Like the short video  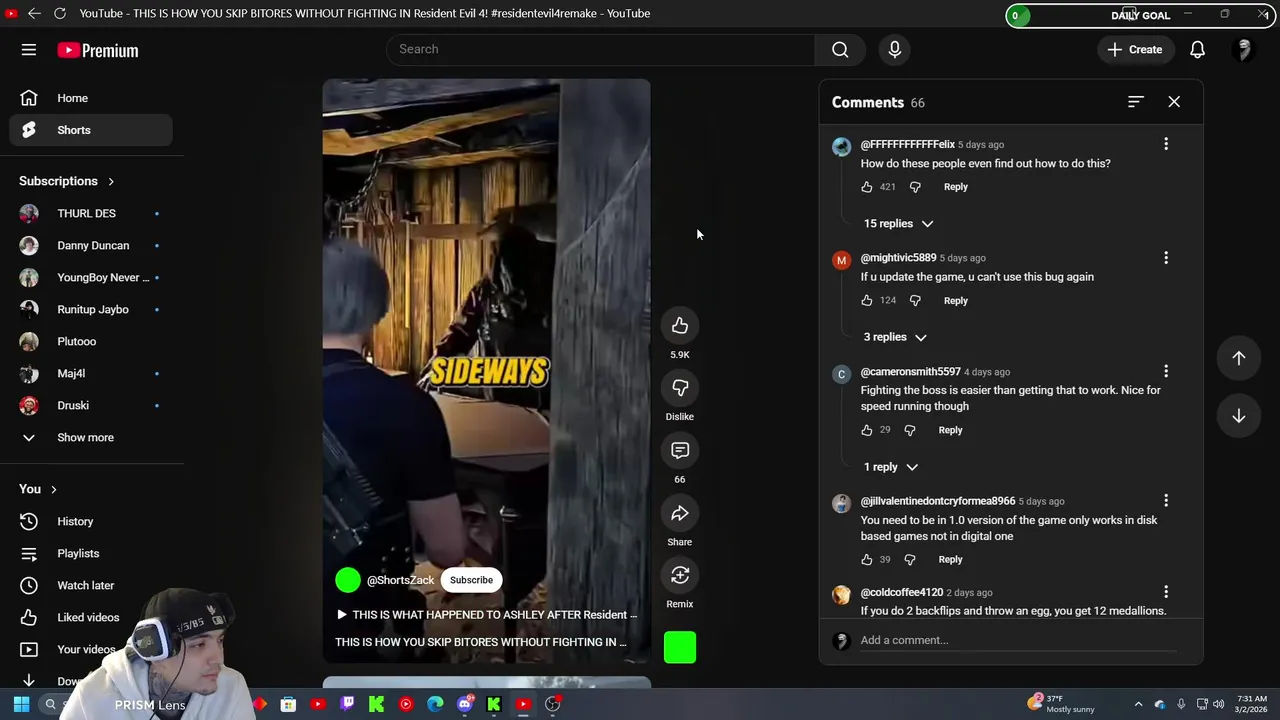[x=680, y=326]
